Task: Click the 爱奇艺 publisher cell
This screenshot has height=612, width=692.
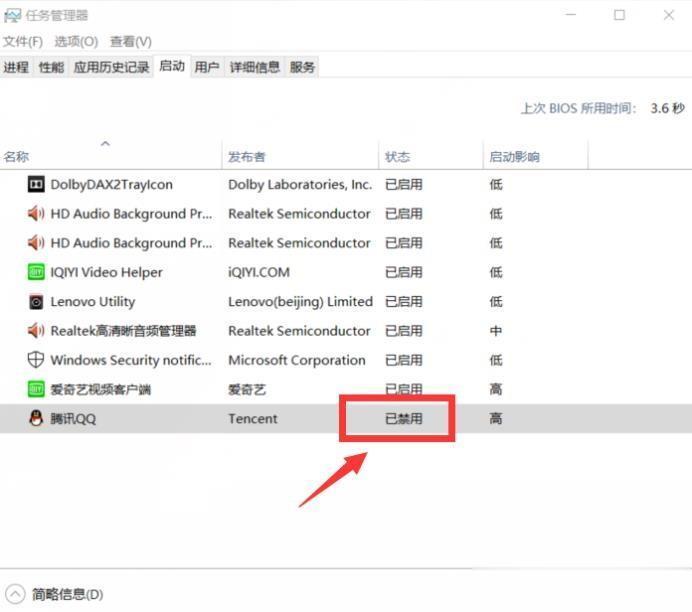Action: pos(247,389)
